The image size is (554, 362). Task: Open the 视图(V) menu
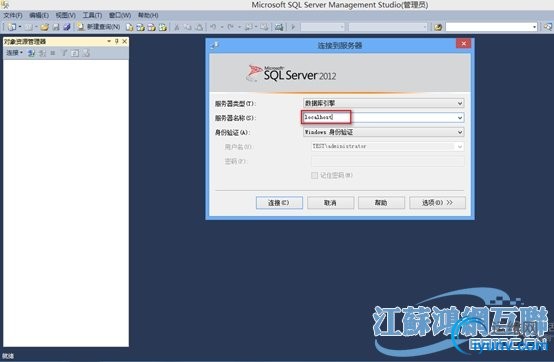(x=65, y=15)
